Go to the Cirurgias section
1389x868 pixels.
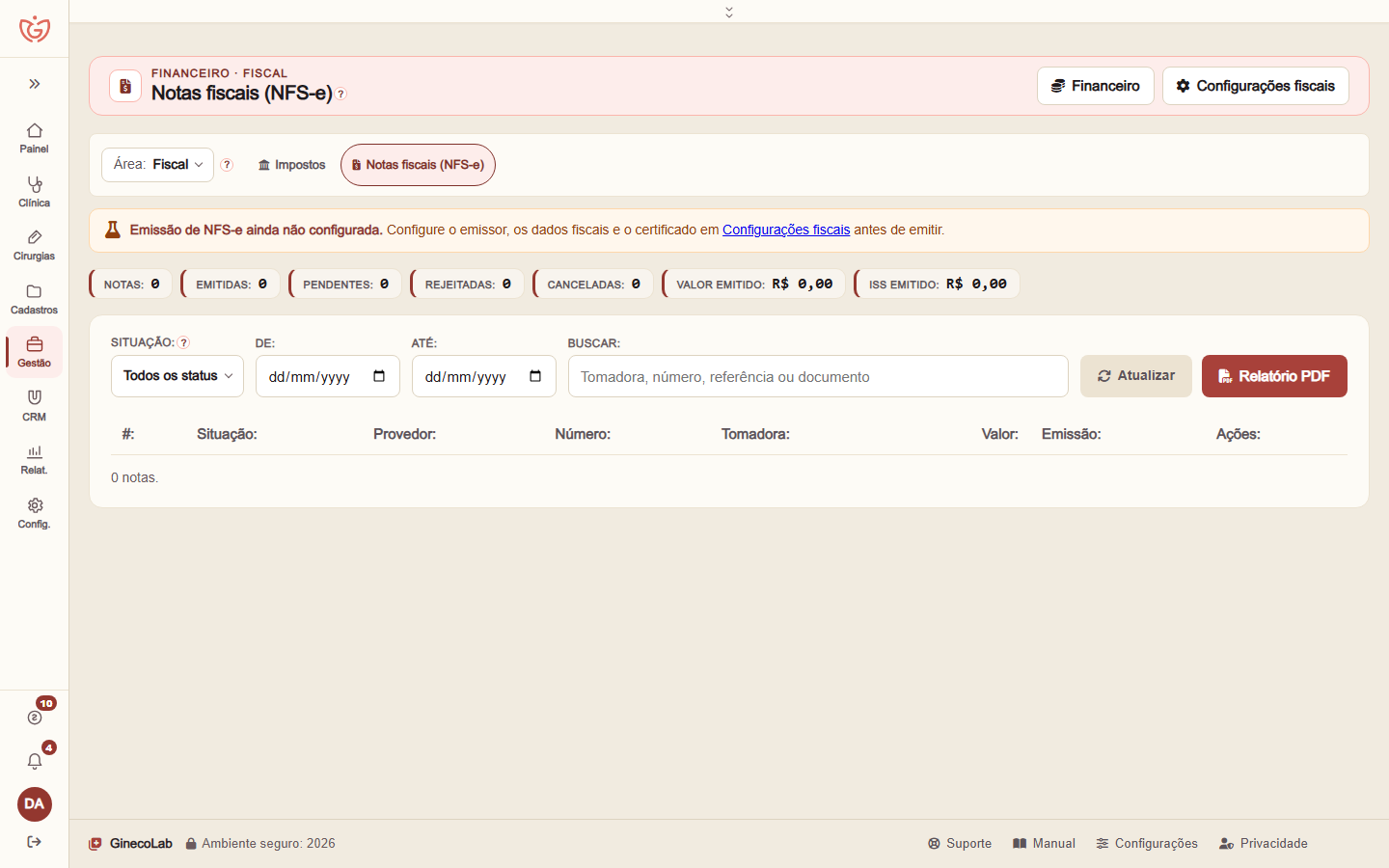[x=35, y=245]
